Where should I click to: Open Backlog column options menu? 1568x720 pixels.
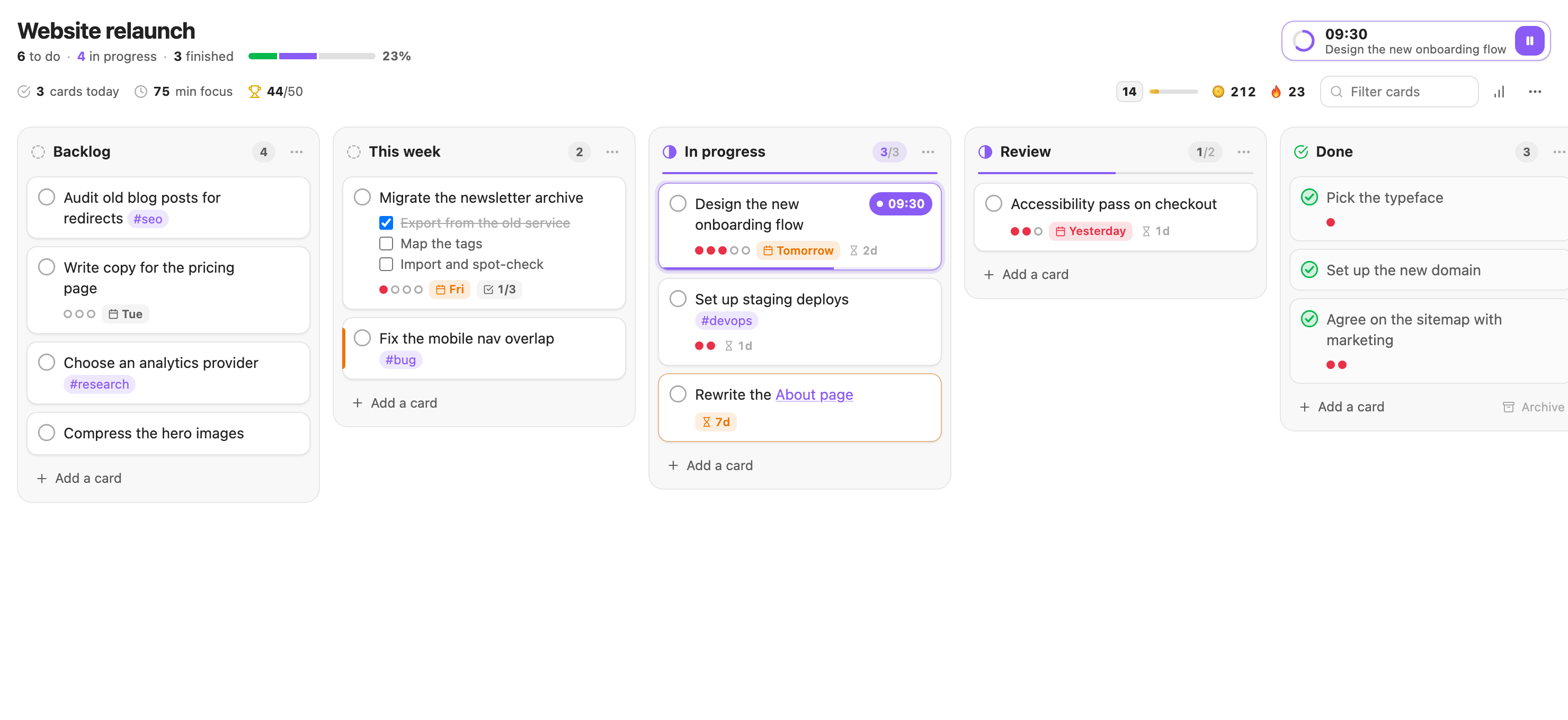coord(297,152)
